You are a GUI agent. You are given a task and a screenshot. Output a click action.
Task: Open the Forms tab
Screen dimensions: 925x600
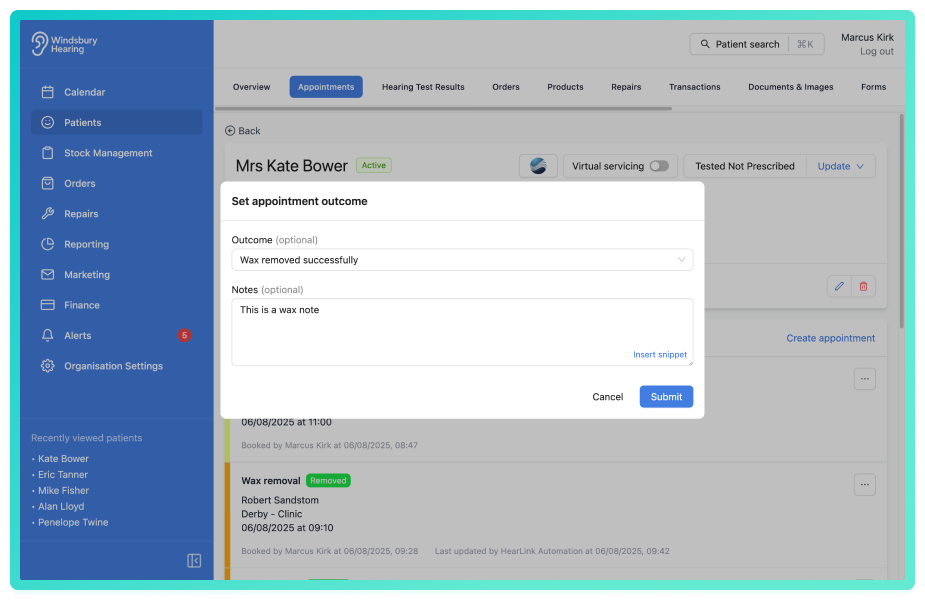coord(873,87)
